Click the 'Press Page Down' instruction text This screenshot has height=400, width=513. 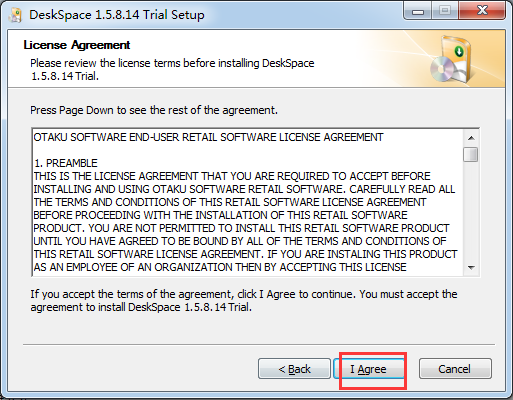pyautogui.click(x=154, y=110)
